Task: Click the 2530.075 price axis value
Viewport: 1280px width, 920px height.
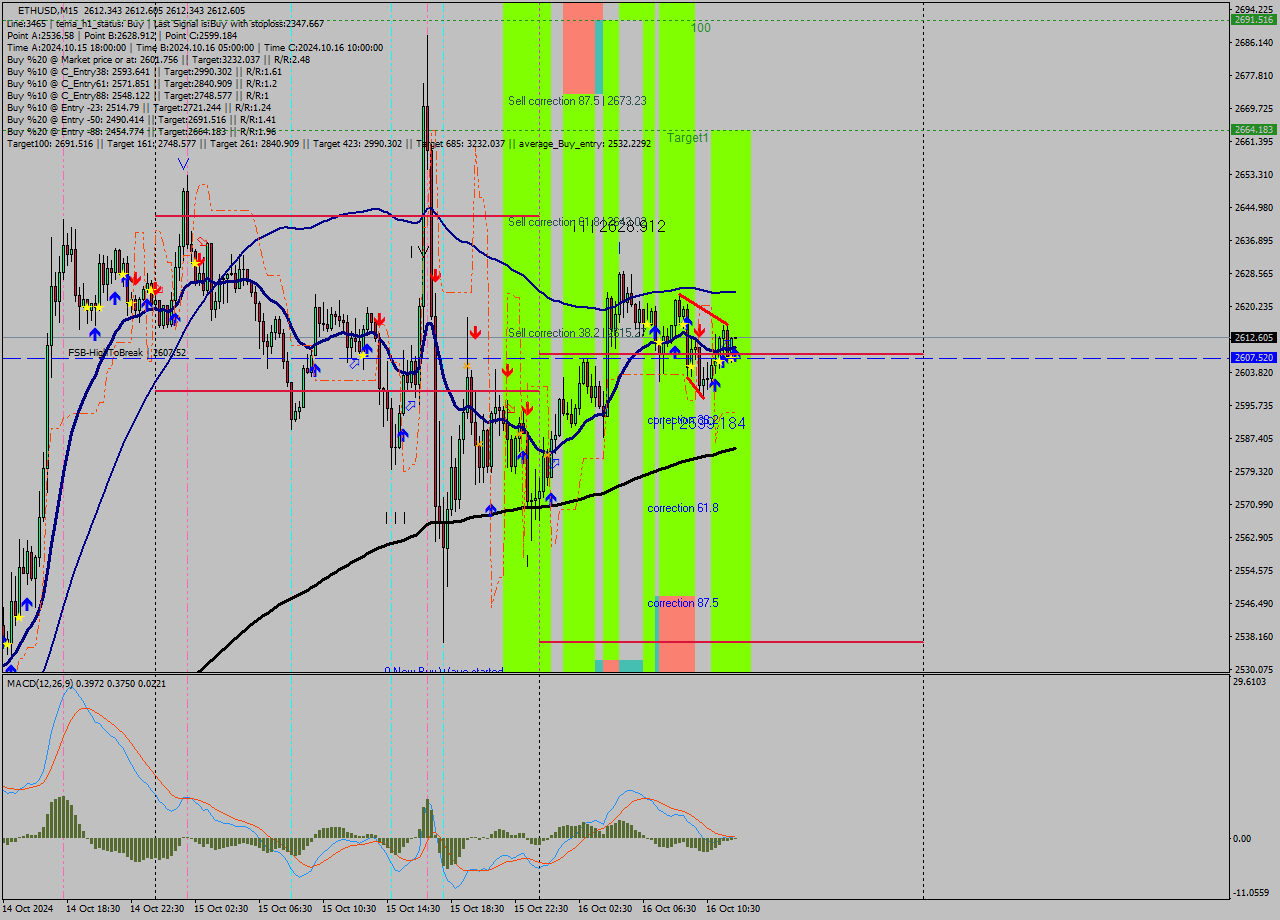Action: [x=1254, y=669]
